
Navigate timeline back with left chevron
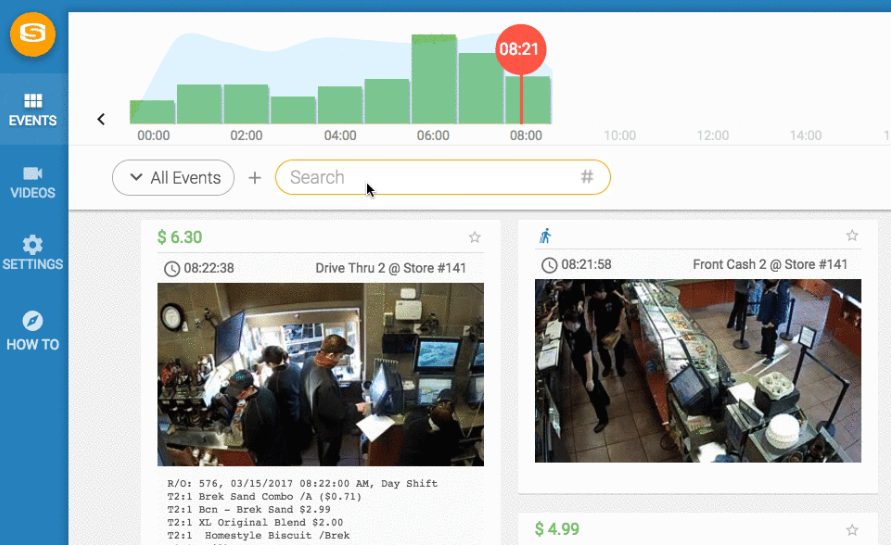pos(101,119)
